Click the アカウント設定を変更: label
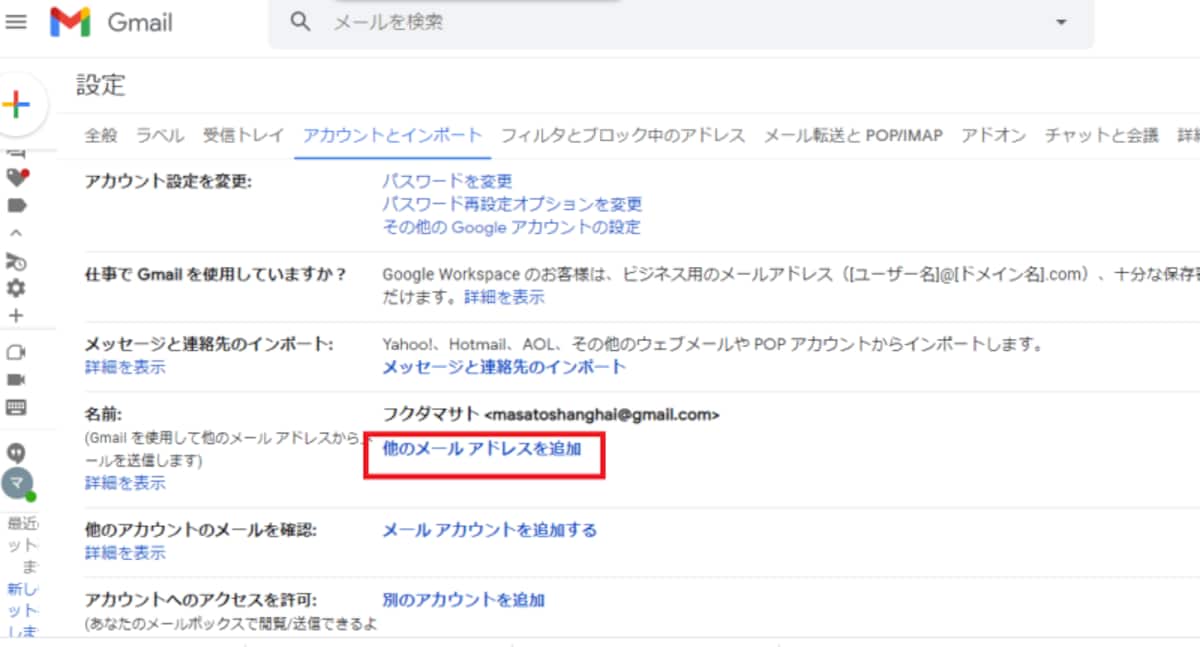Screen dimensions: 1200x647 pos(169,181)
